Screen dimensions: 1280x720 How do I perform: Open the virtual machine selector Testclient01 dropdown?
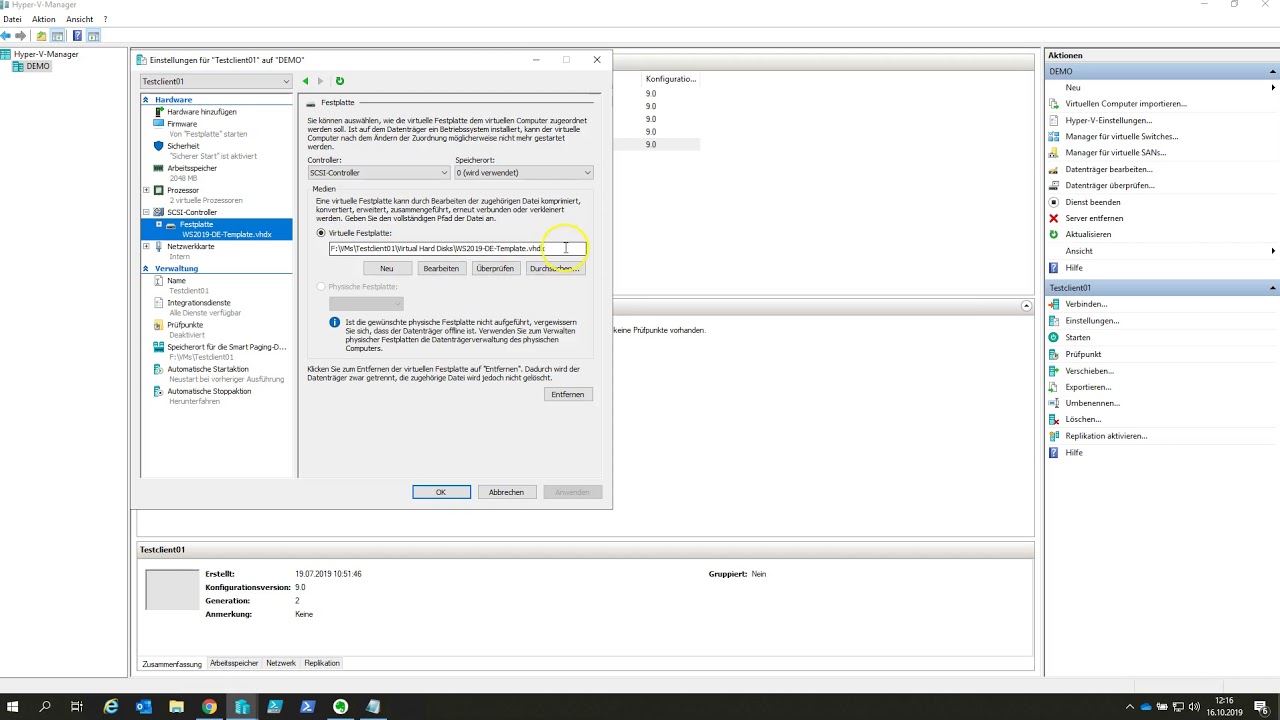(x=216, y=81)
